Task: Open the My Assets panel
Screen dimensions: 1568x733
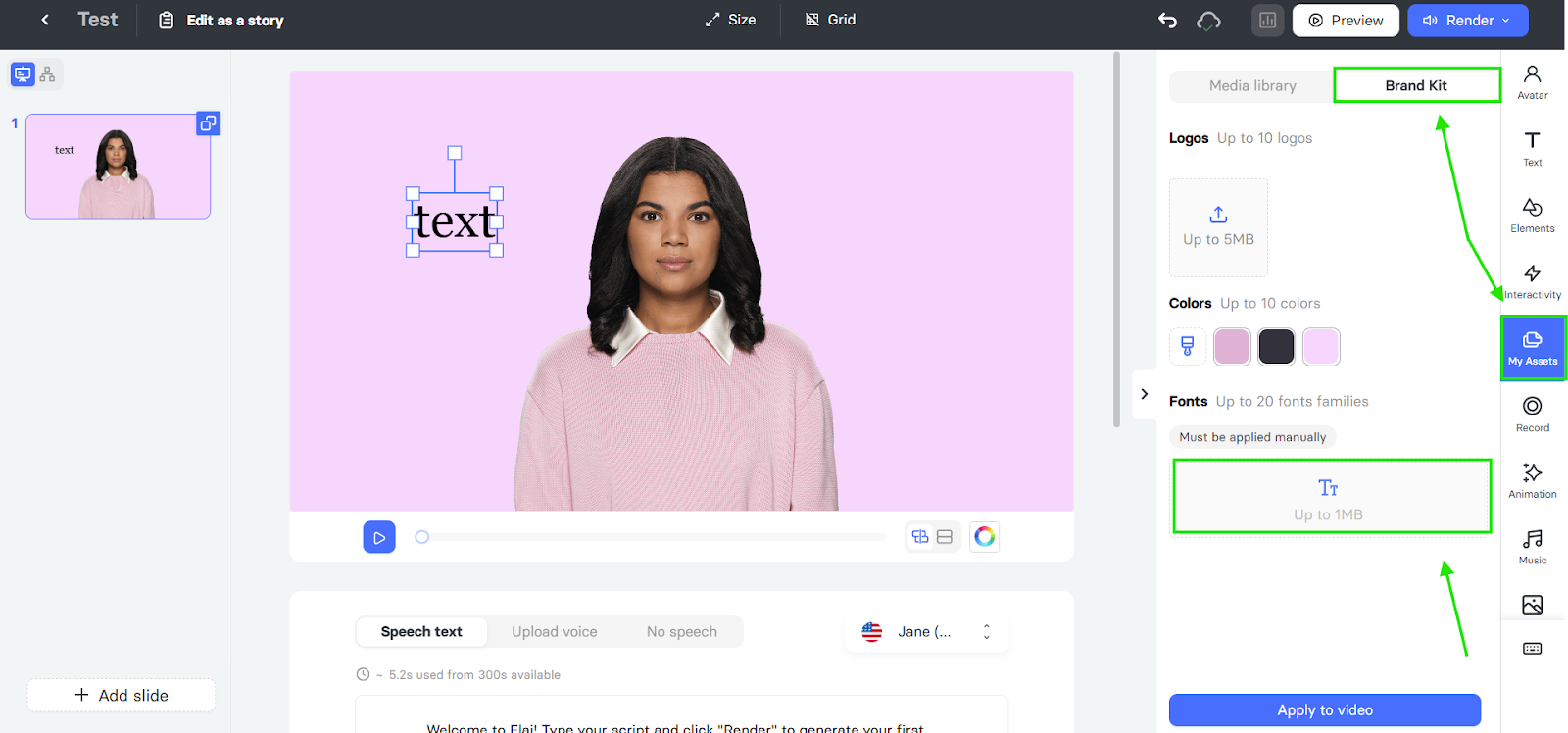Action: [x=1533, y=348]
